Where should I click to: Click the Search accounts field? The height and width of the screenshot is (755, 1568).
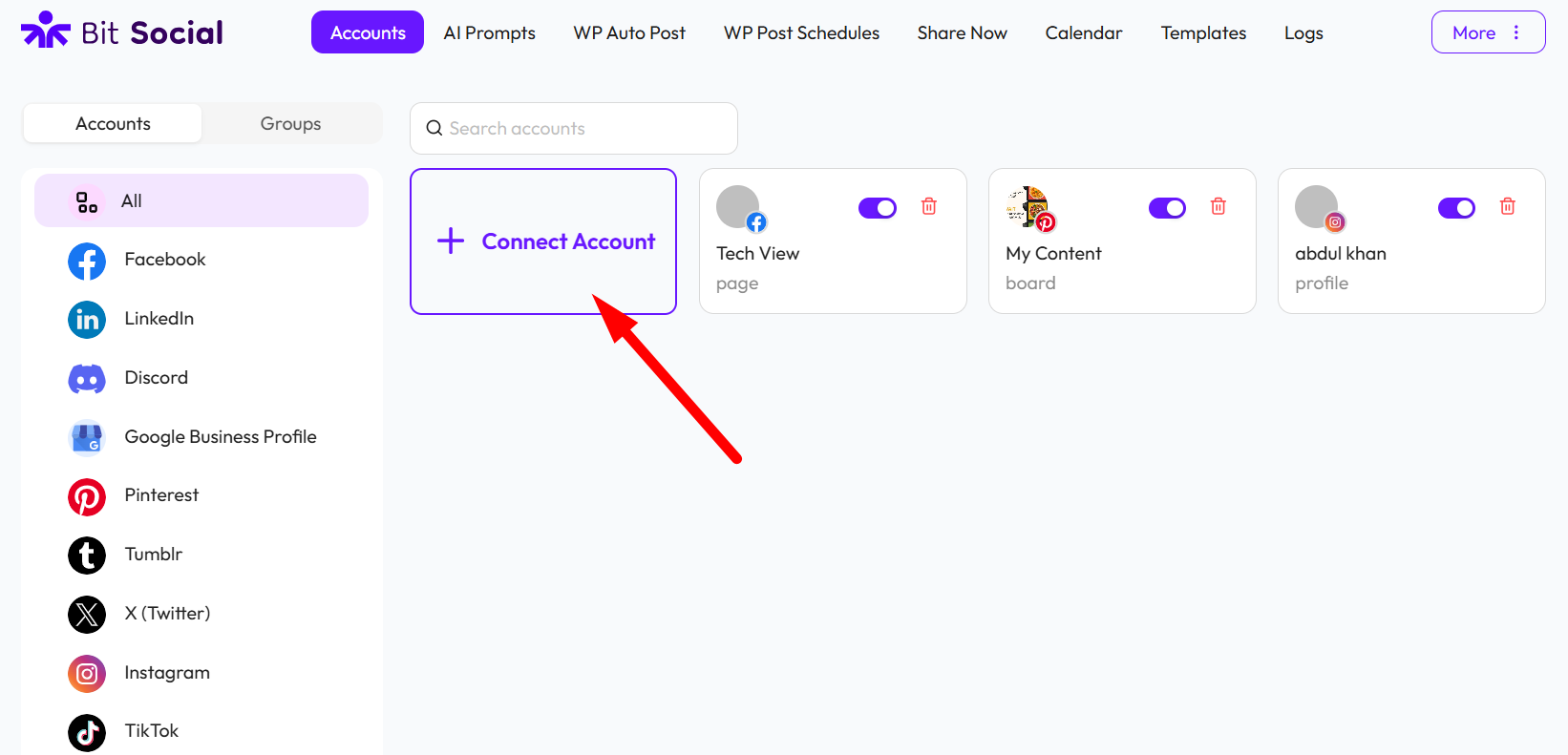pyautogui.click(x=573, y=128)
